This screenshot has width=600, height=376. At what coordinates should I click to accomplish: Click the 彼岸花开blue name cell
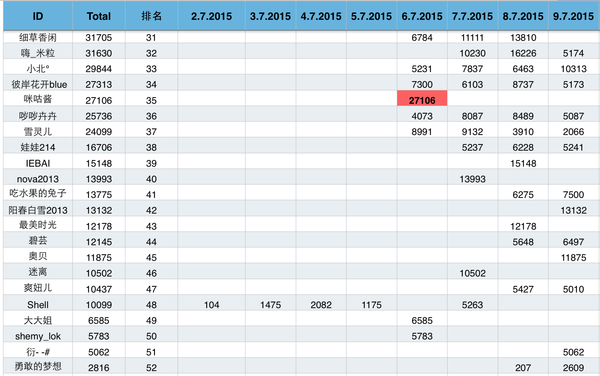(38, 85)
